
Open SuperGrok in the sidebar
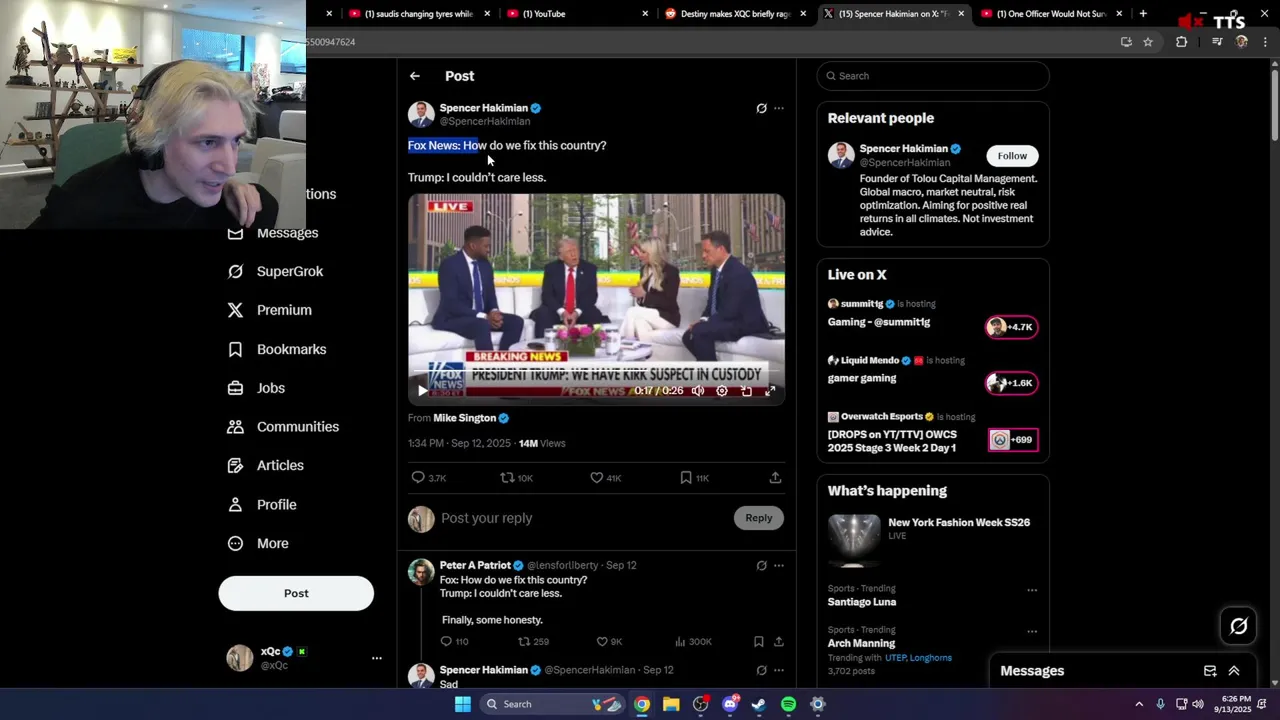pos(275,272)
